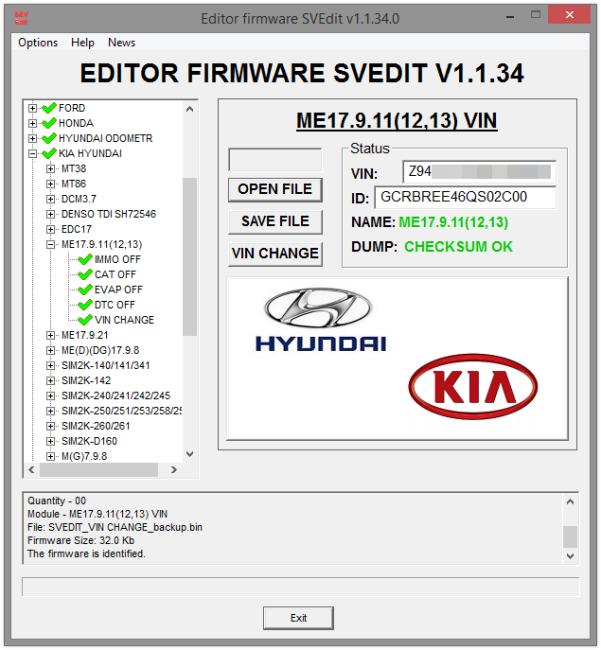The width and height of the screenshot is (601, 650).
Task: Expand the EDC17 node
Action: tap(51, 229)
